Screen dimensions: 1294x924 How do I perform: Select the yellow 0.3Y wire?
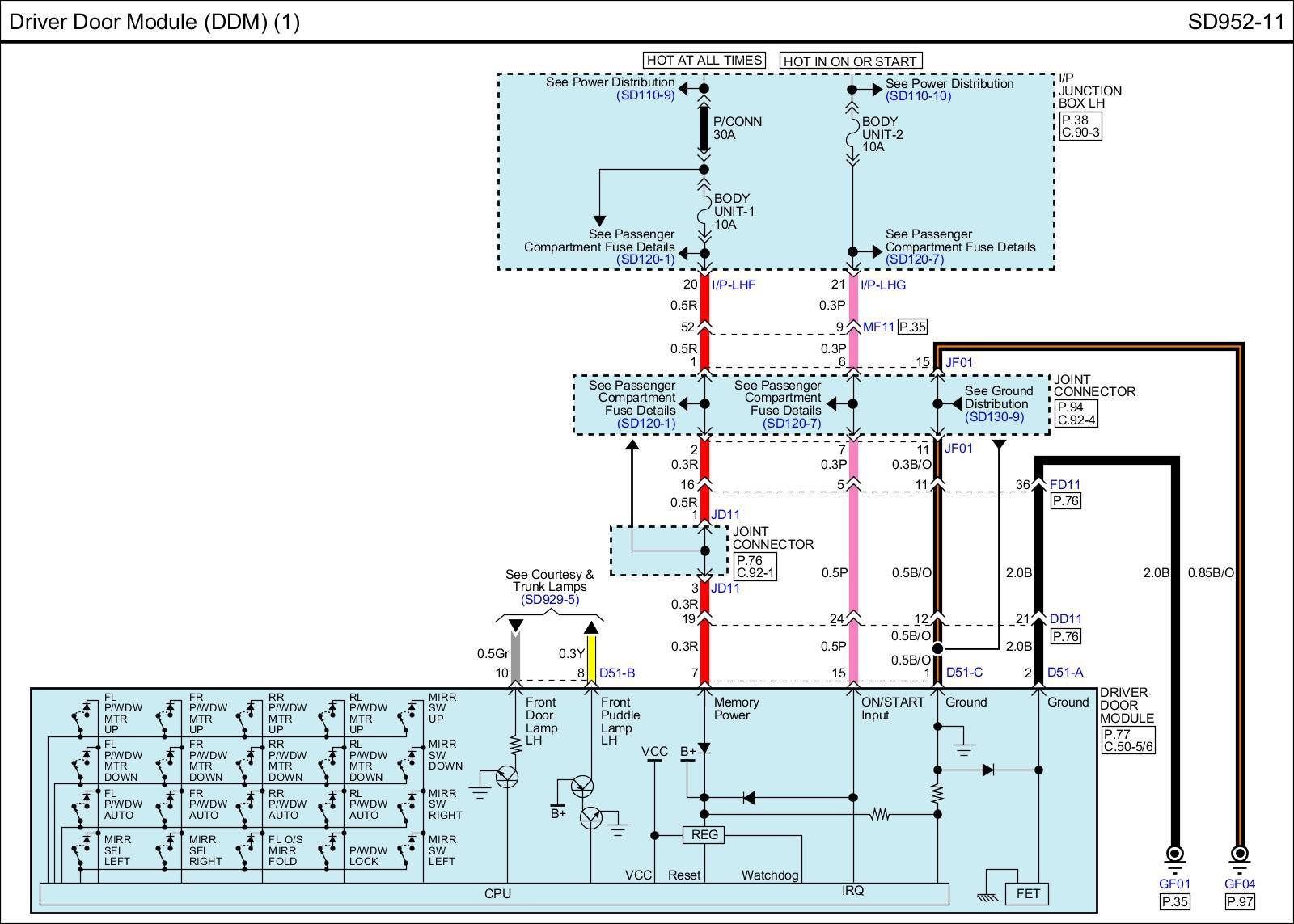591,659
